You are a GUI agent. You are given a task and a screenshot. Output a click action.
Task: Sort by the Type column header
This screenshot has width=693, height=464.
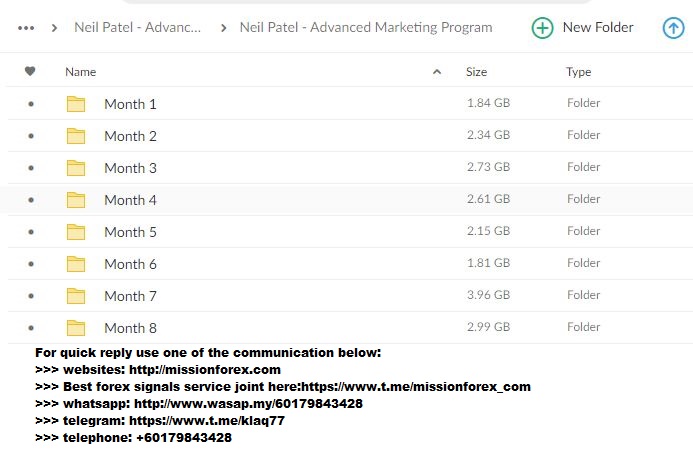[x=579, y=72]
